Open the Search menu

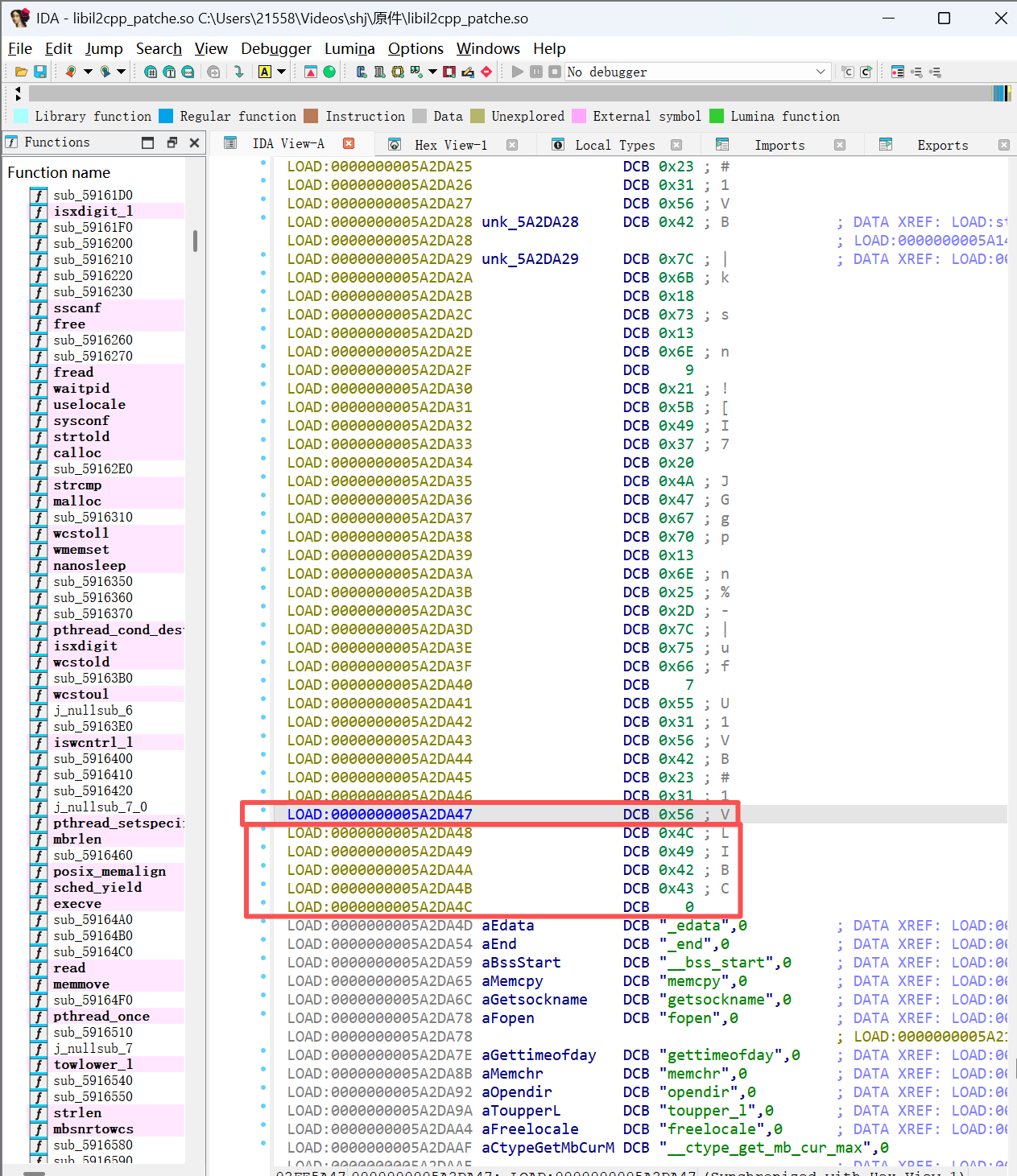[159, 48]
